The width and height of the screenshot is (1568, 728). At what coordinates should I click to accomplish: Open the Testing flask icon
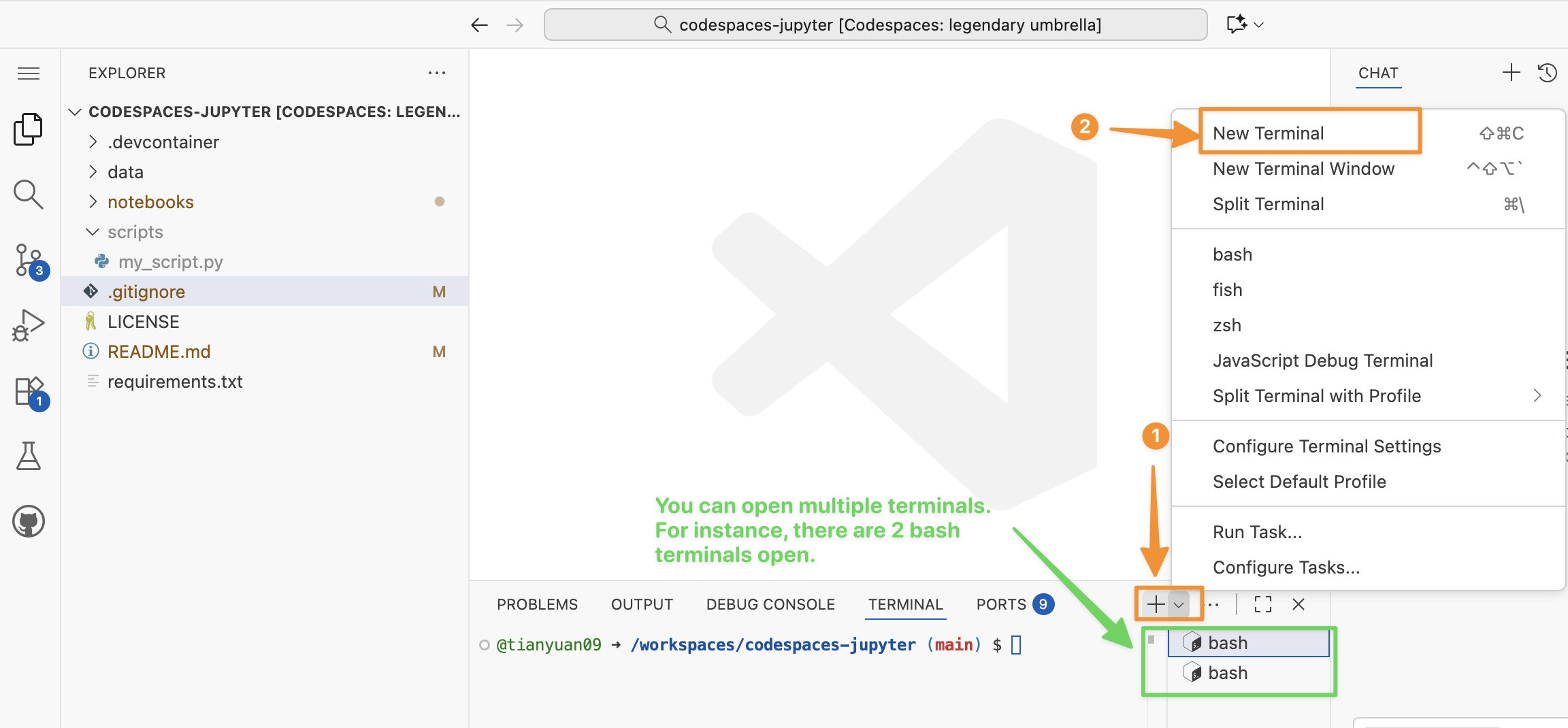28,456
